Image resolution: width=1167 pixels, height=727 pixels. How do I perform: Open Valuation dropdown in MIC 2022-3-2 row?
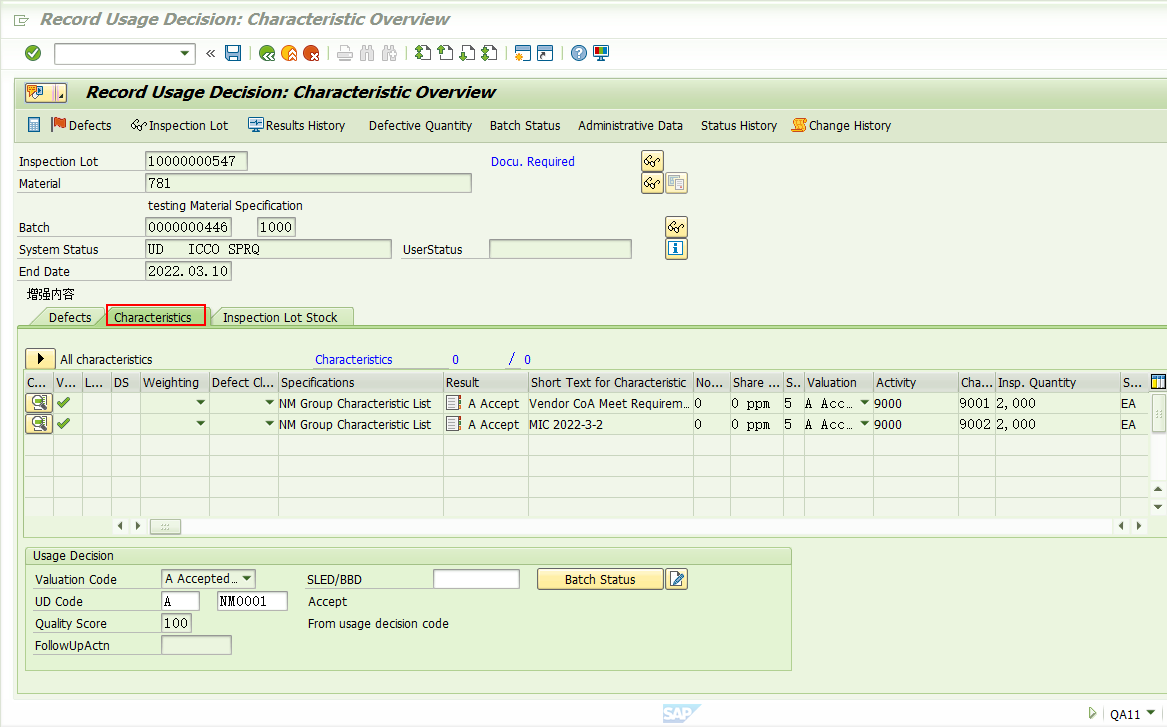point(864,423)
